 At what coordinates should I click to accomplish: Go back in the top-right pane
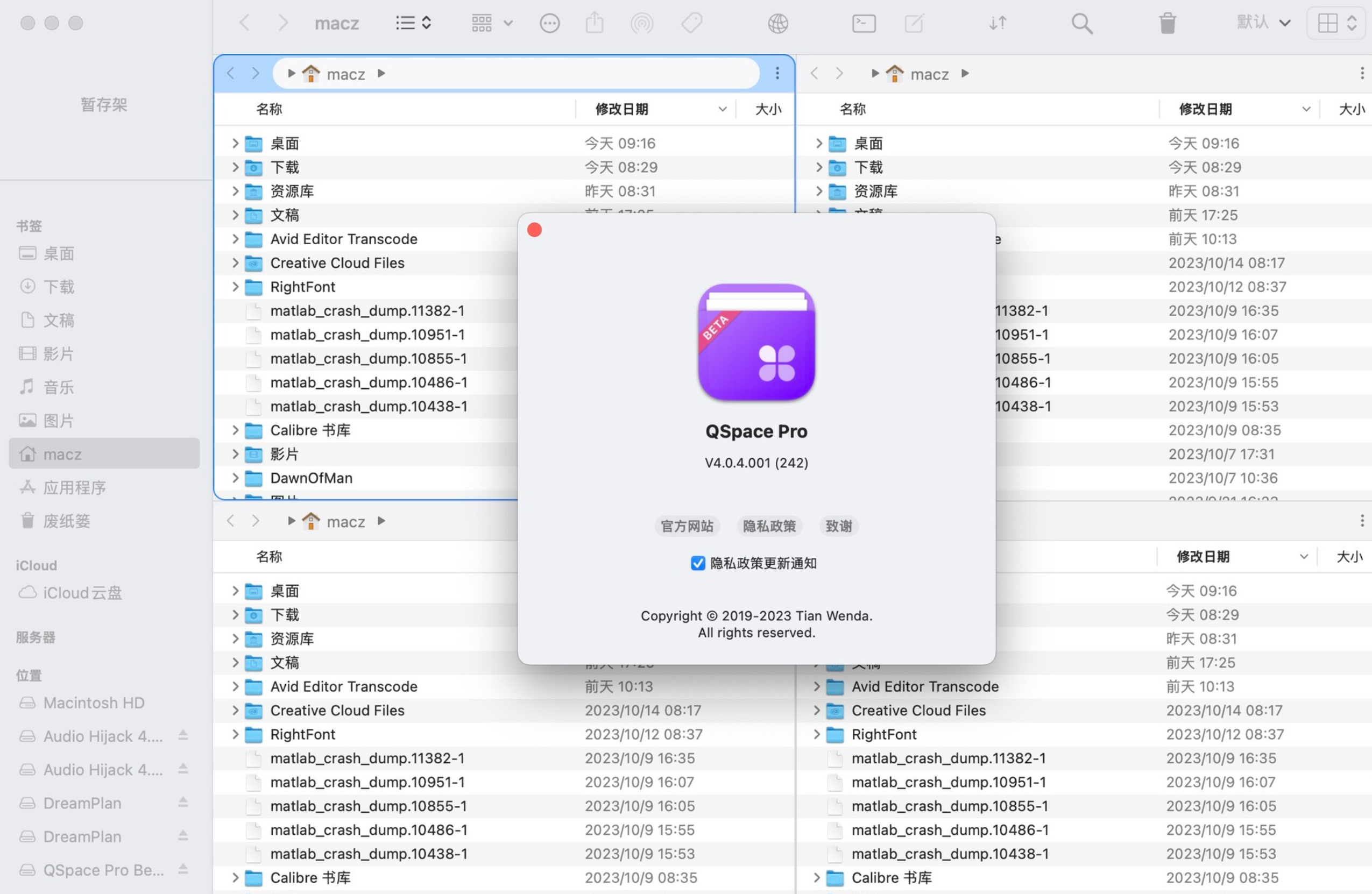point(814,73)
